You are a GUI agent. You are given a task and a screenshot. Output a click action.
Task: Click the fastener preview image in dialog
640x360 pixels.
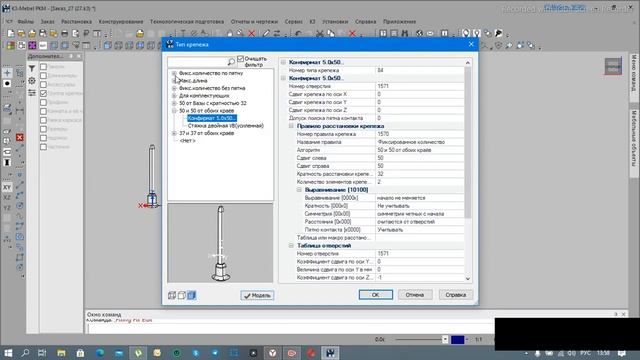(x=220, y=243)
